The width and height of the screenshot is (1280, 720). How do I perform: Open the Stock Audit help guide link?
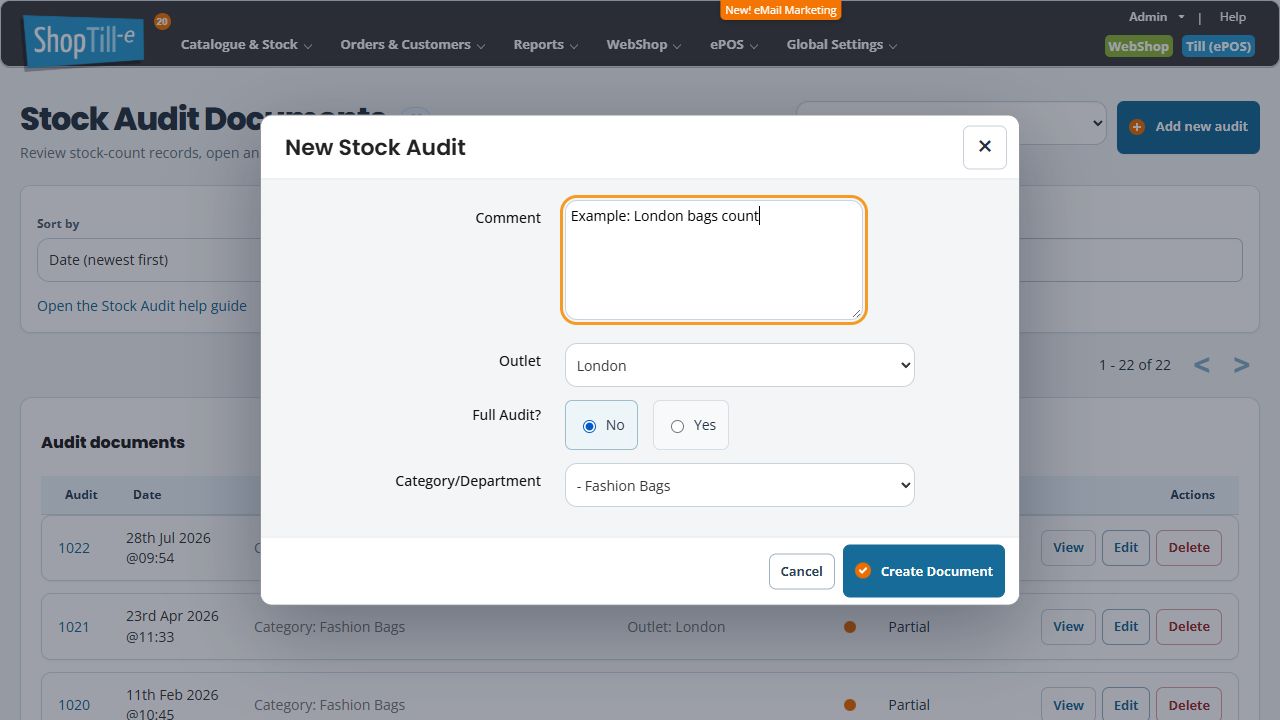(142, 306)
